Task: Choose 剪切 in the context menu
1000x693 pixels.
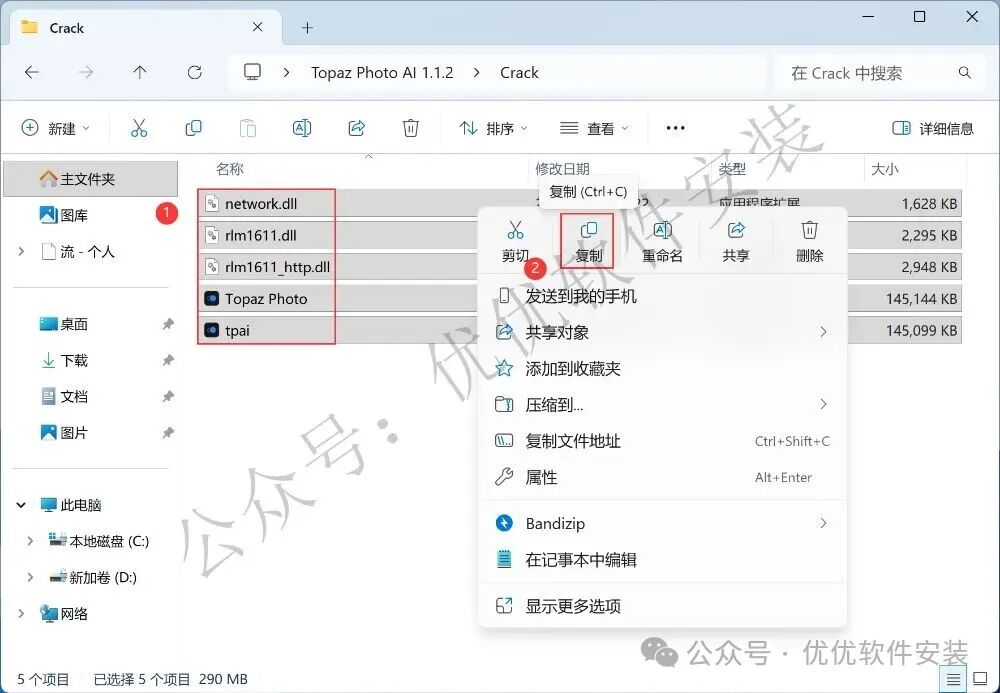Action: pos(515,241)
